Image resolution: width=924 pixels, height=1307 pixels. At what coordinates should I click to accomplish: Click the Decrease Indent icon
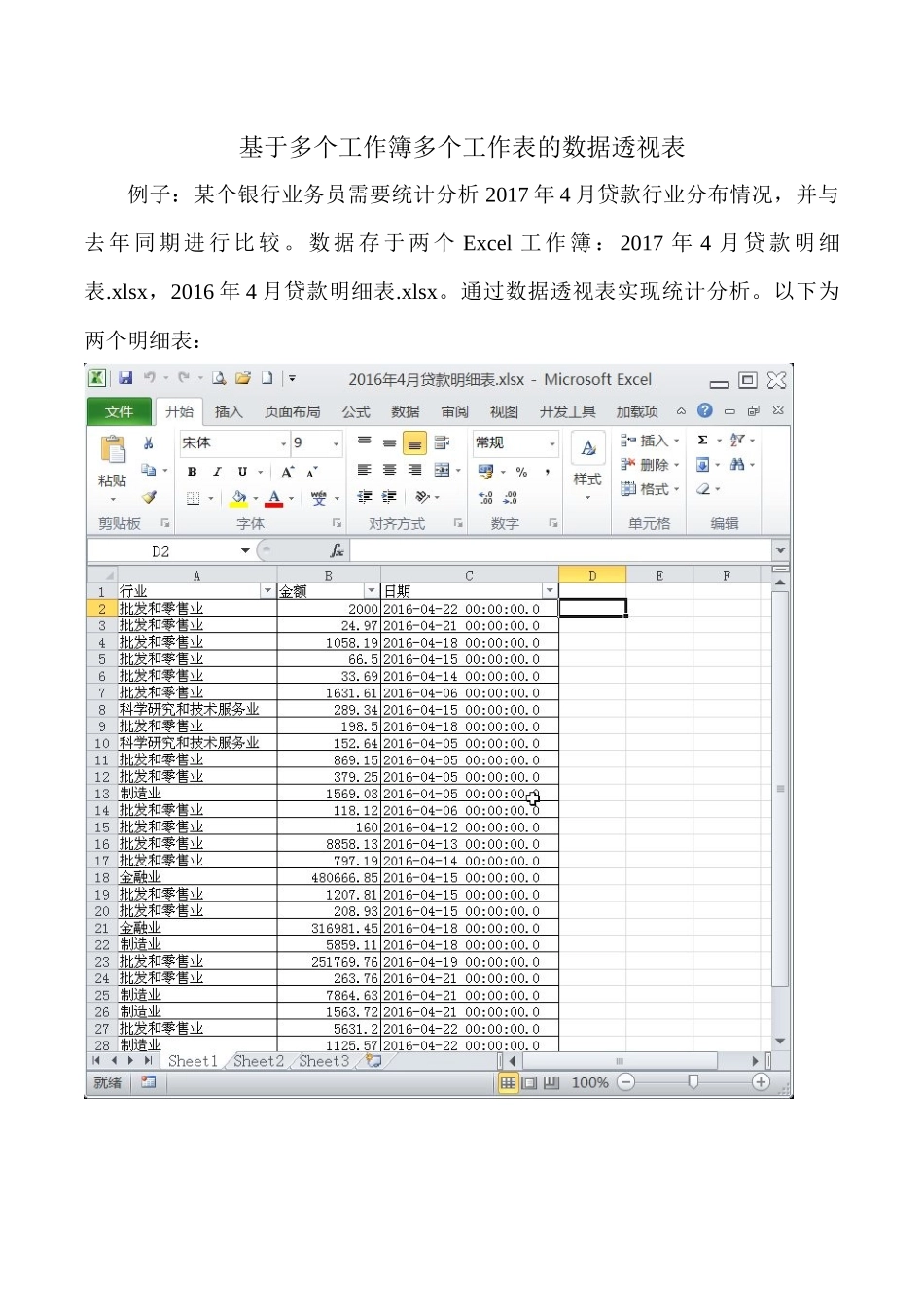[364, 497]
